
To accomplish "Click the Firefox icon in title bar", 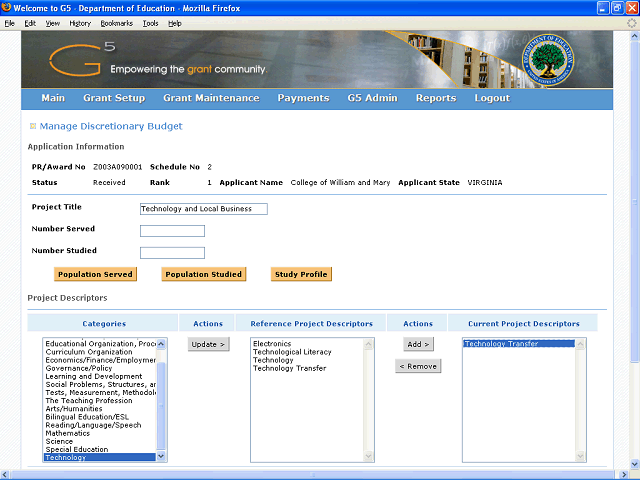I will [6, 7].
